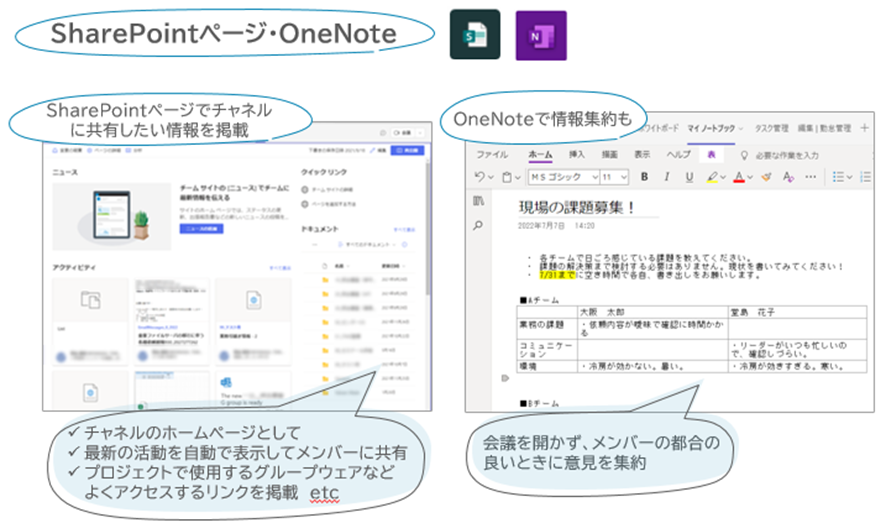Add a new tab with plus icon
This screenshot has width=886, height=523.
pos(865,128)
